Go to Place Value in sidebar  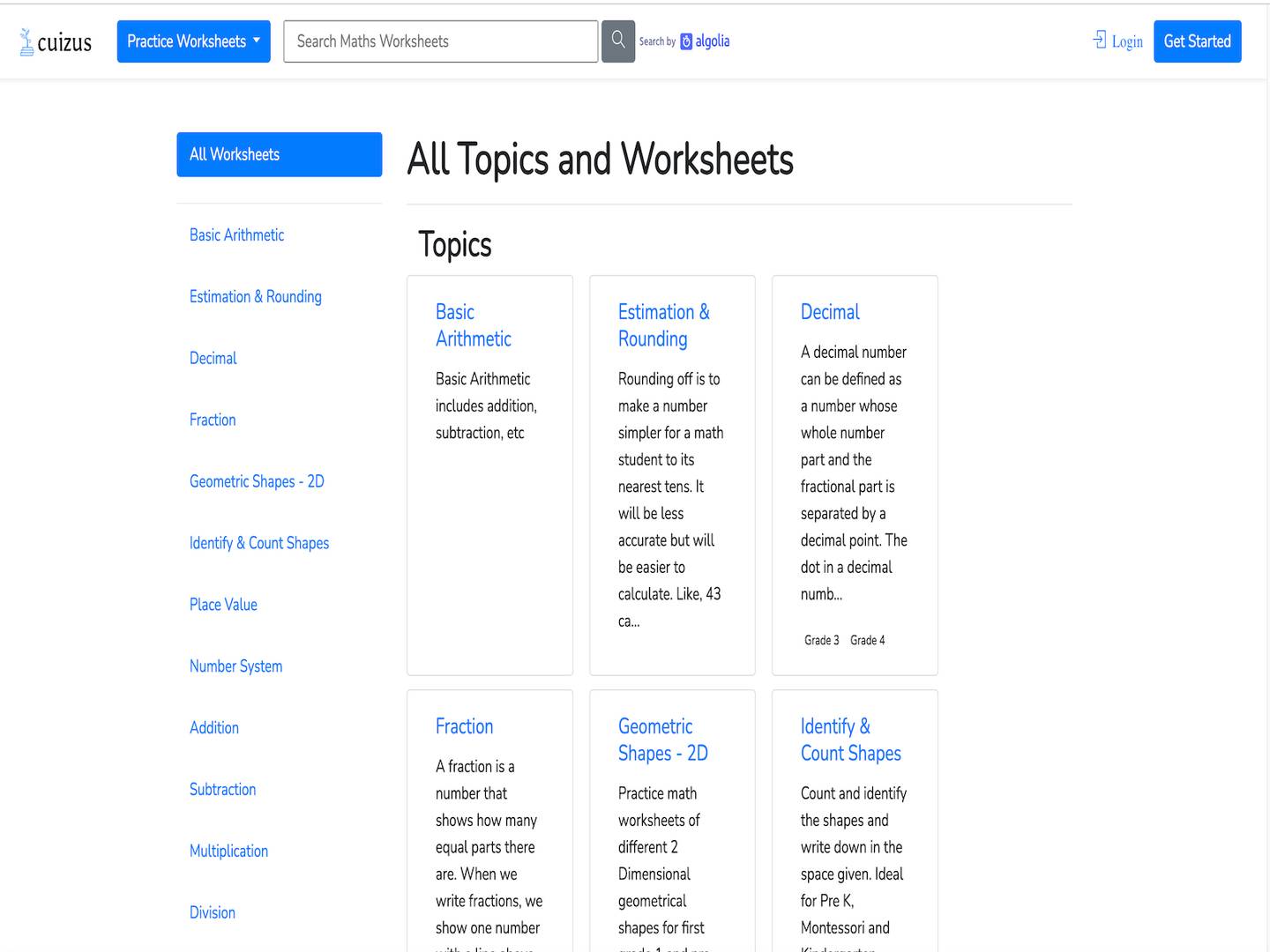coord(223,605)
